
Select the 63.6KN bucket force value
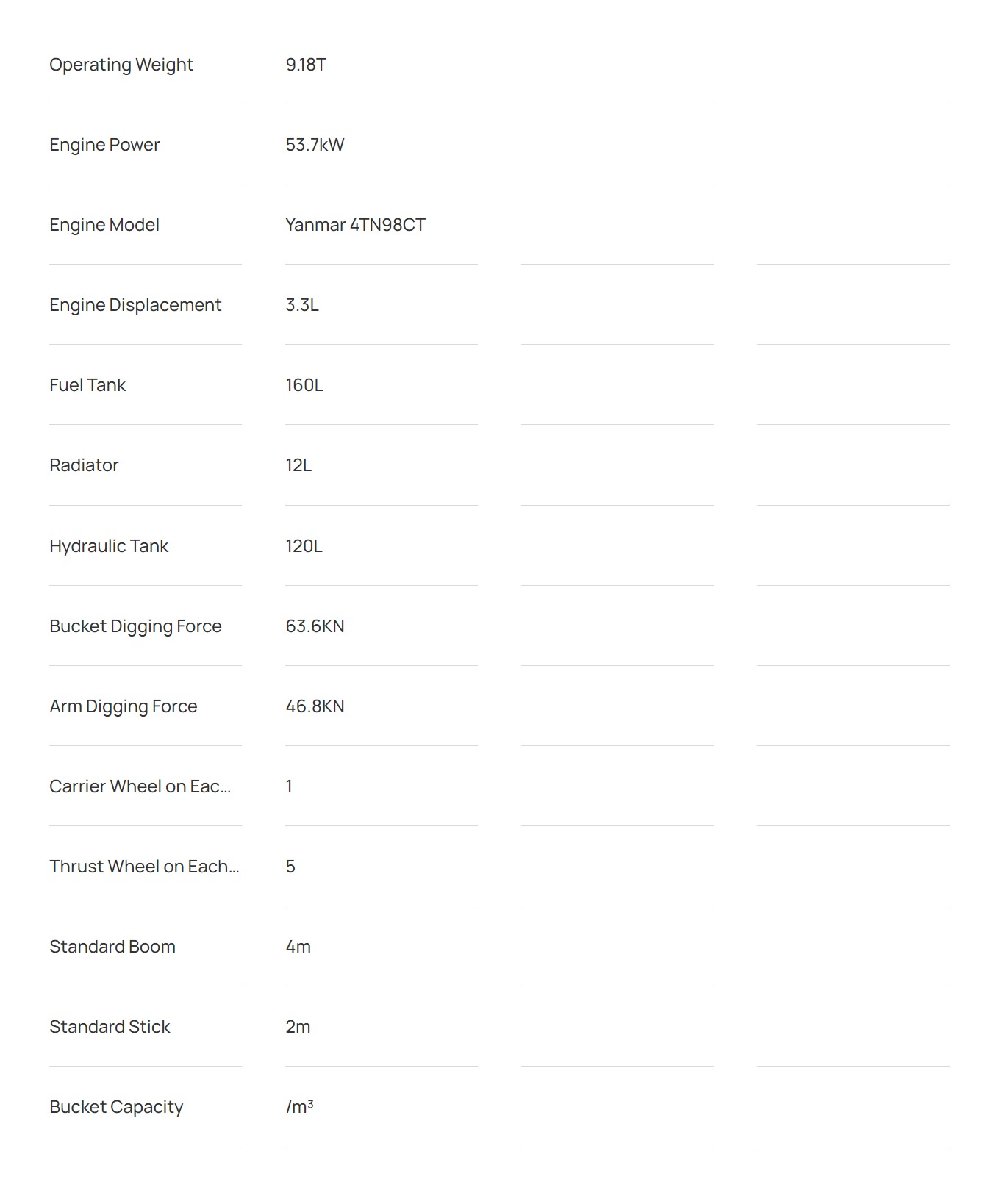click(x=315, y=626)
